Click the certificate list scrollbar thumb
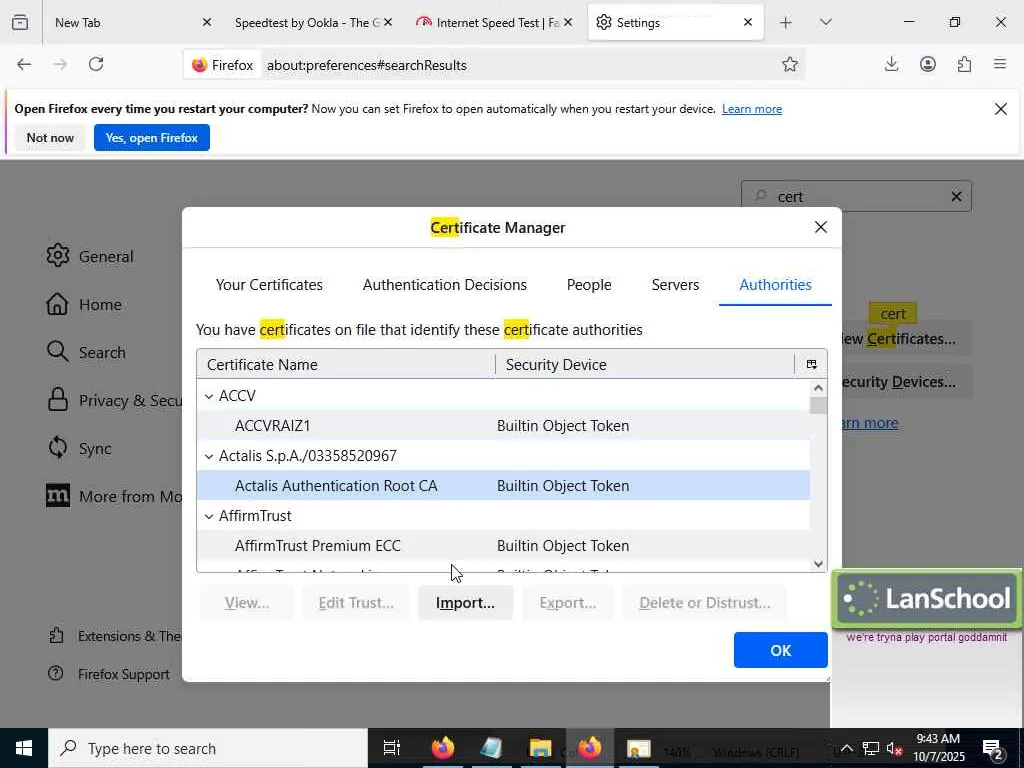 818,406
